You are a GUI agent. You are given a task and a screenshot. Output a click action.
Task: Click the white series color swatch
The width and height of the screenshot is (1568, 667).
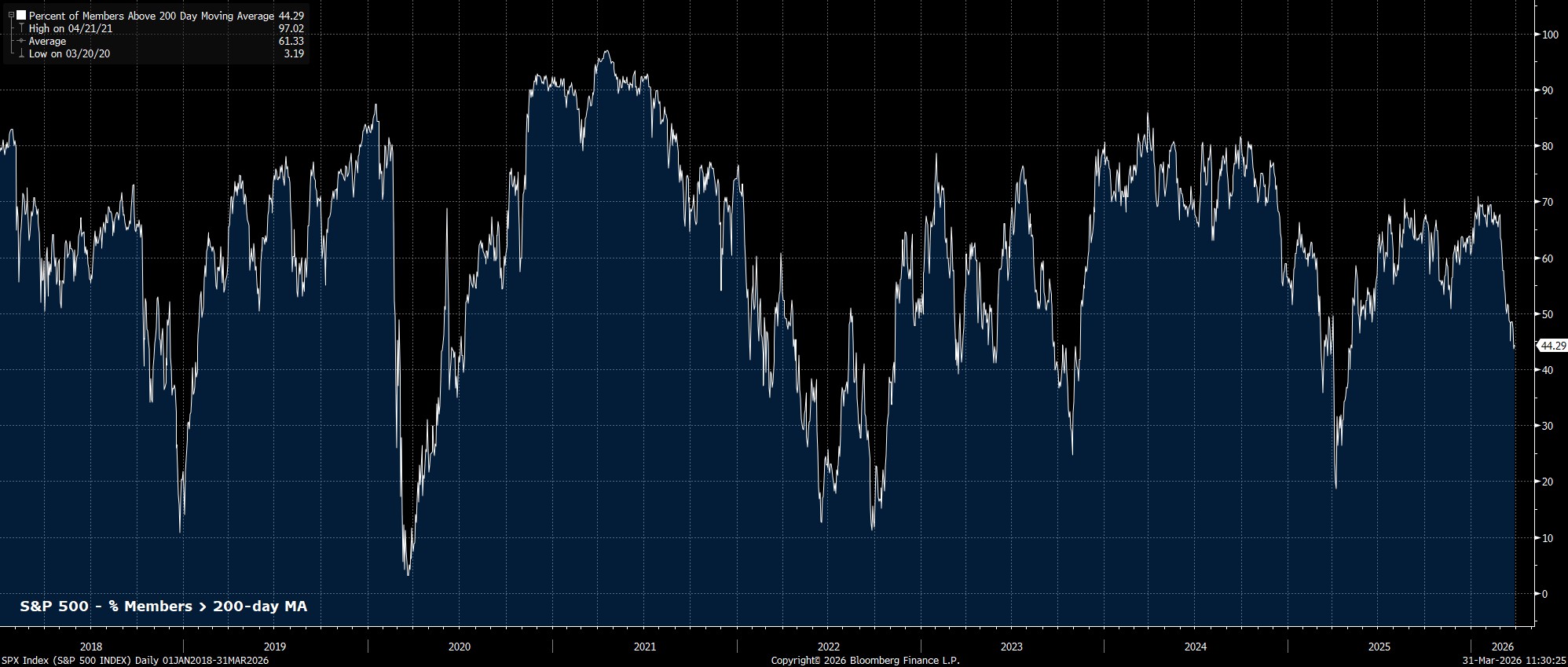point(21,16)
